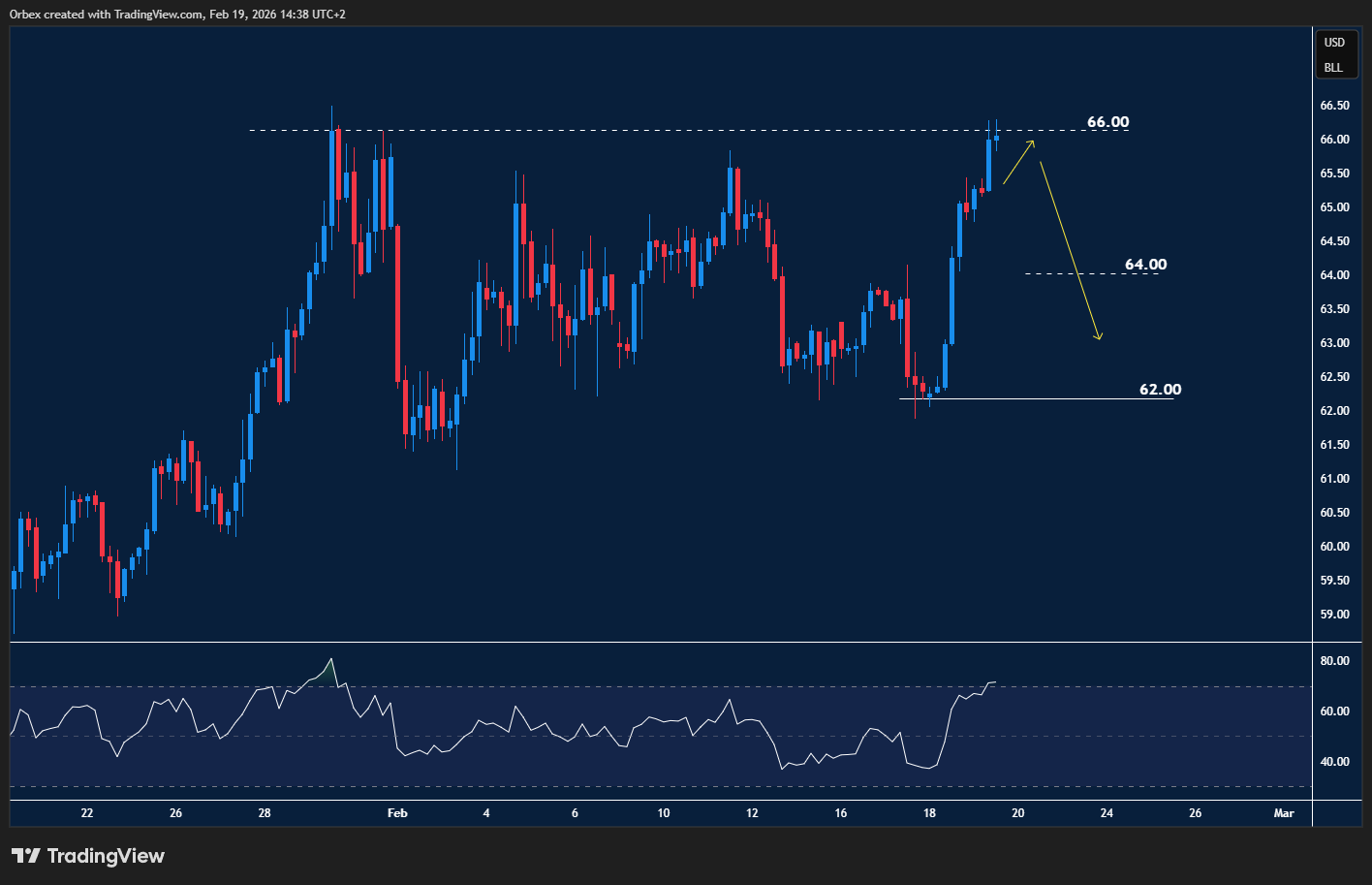Click the Feb month label

tap(397, 813)
